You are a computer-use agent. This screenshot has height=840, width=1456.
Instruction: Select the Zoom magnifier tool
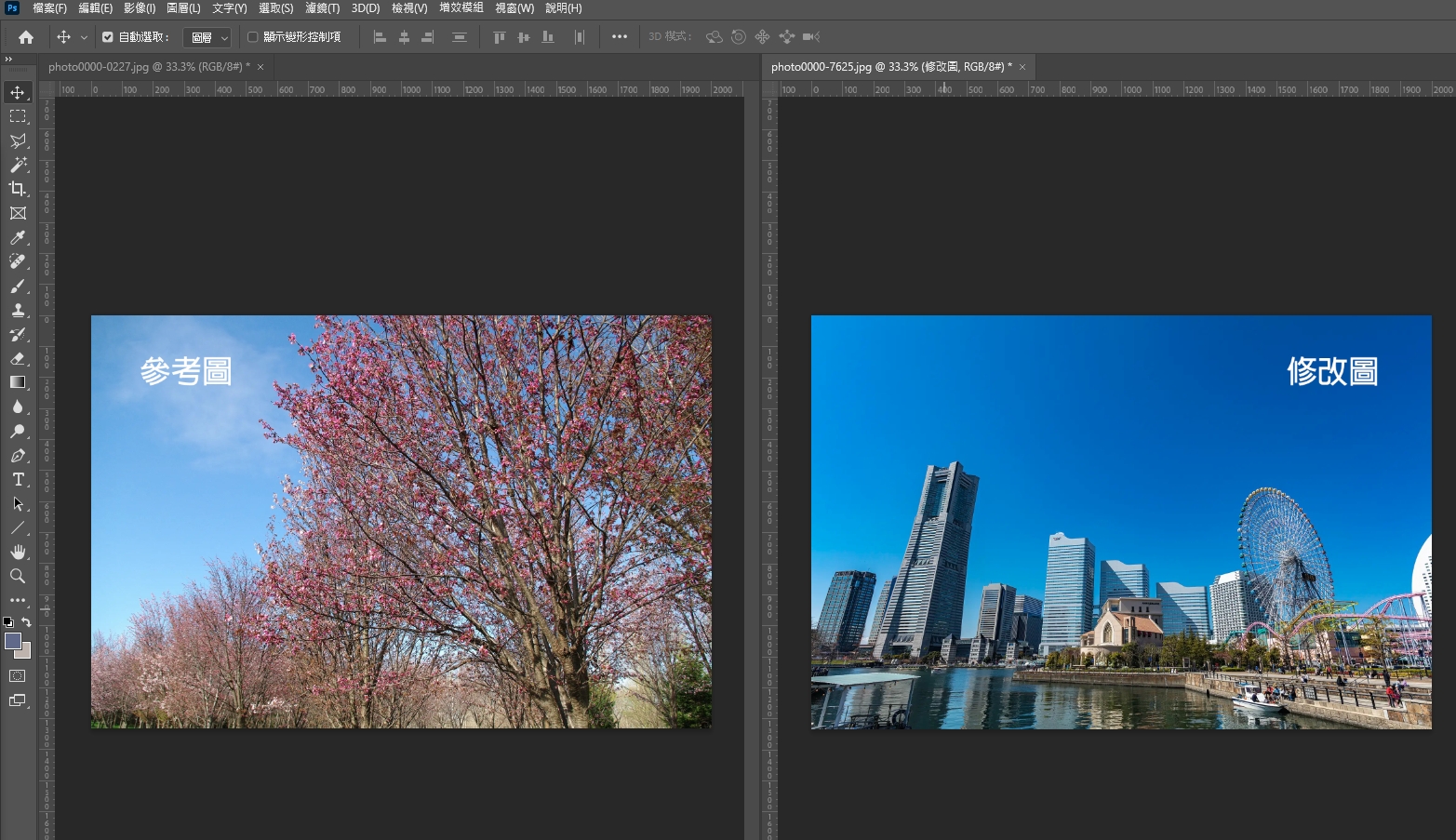click(x=17, y=577)
